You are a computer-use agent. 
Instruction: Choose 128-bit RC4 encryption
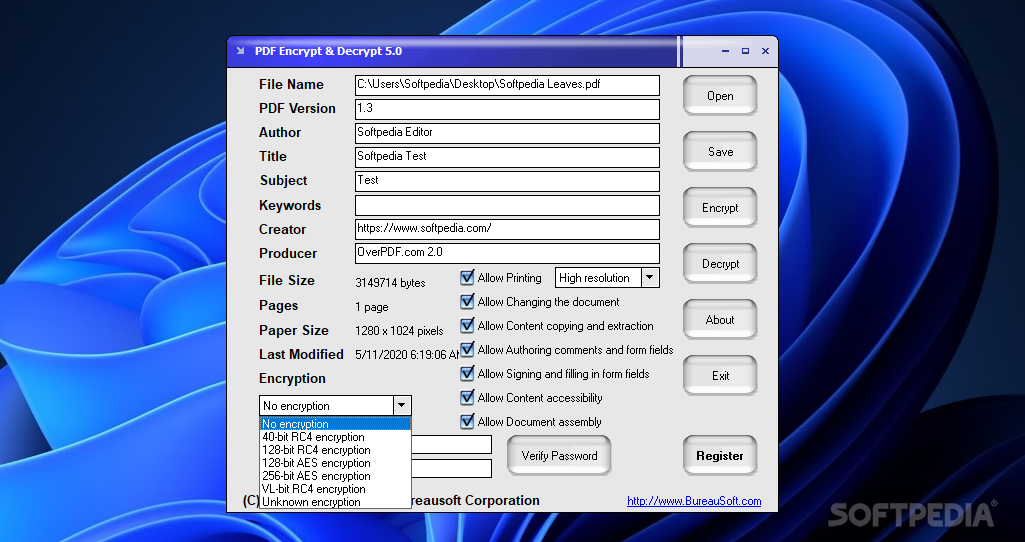[335, 450]
